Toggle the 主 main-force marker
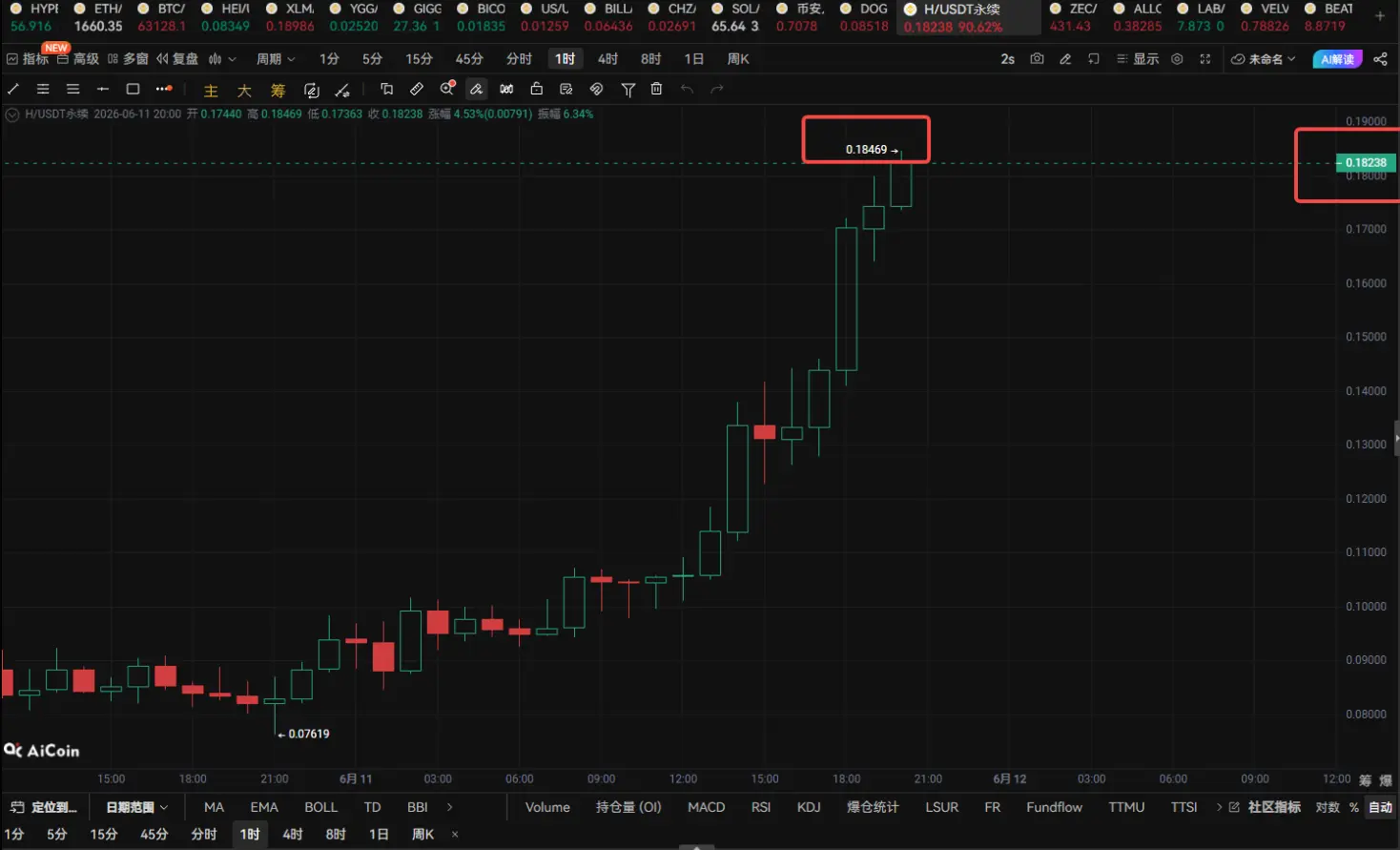Screen dimensions: 1400x850 pyautogui.click(x=211, y=91)
